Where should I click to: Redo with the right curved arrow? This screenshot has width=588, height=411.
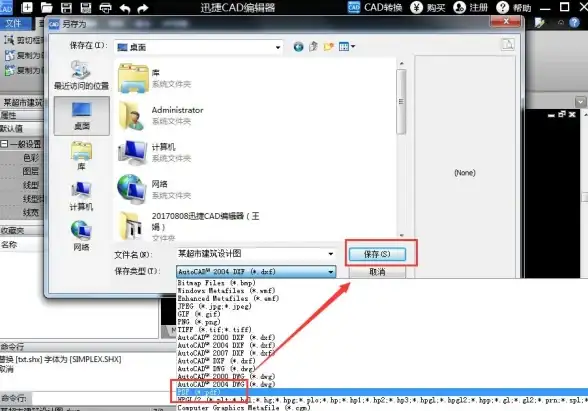(x=143, y=8)
